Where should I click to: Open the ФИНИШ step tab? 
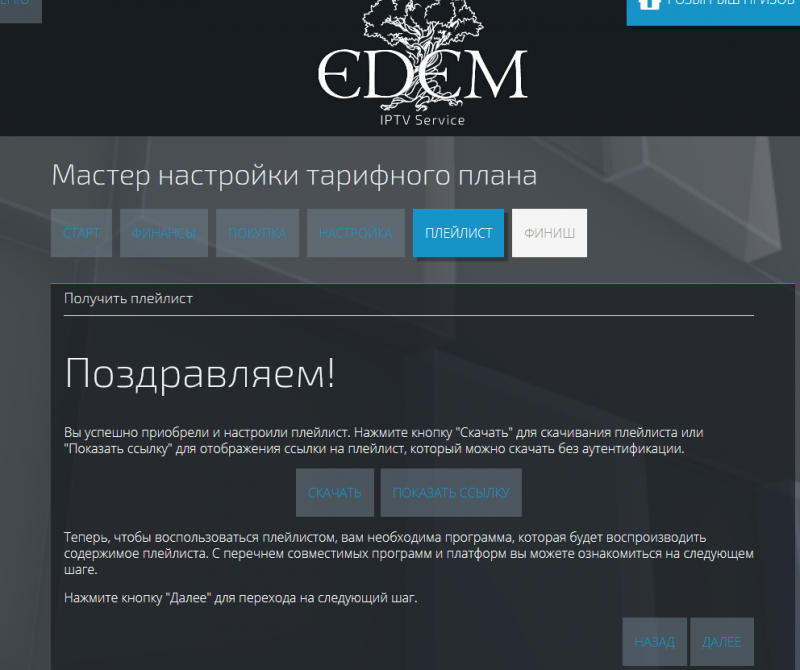click(x=549, y=233)
